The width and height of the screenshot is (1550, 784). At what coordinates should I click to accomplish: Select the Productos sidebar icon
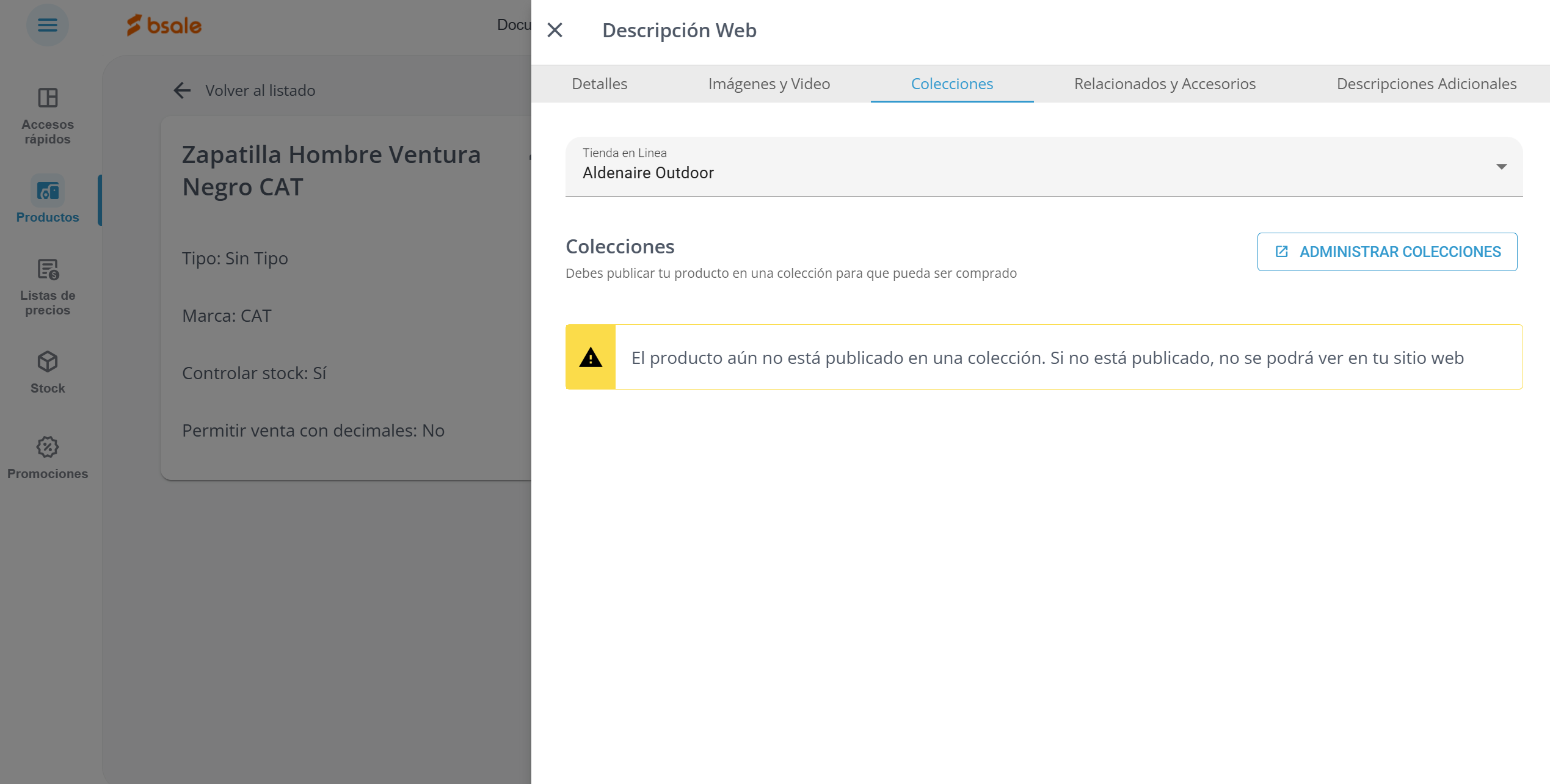click(x=48, y=191)
